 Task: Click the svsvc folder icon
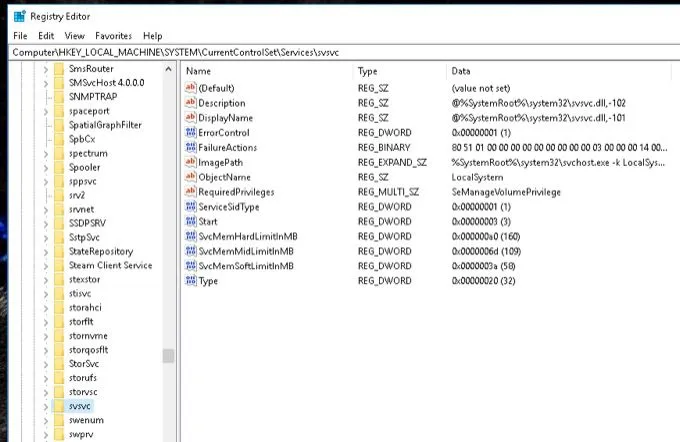tap(59, 406)
